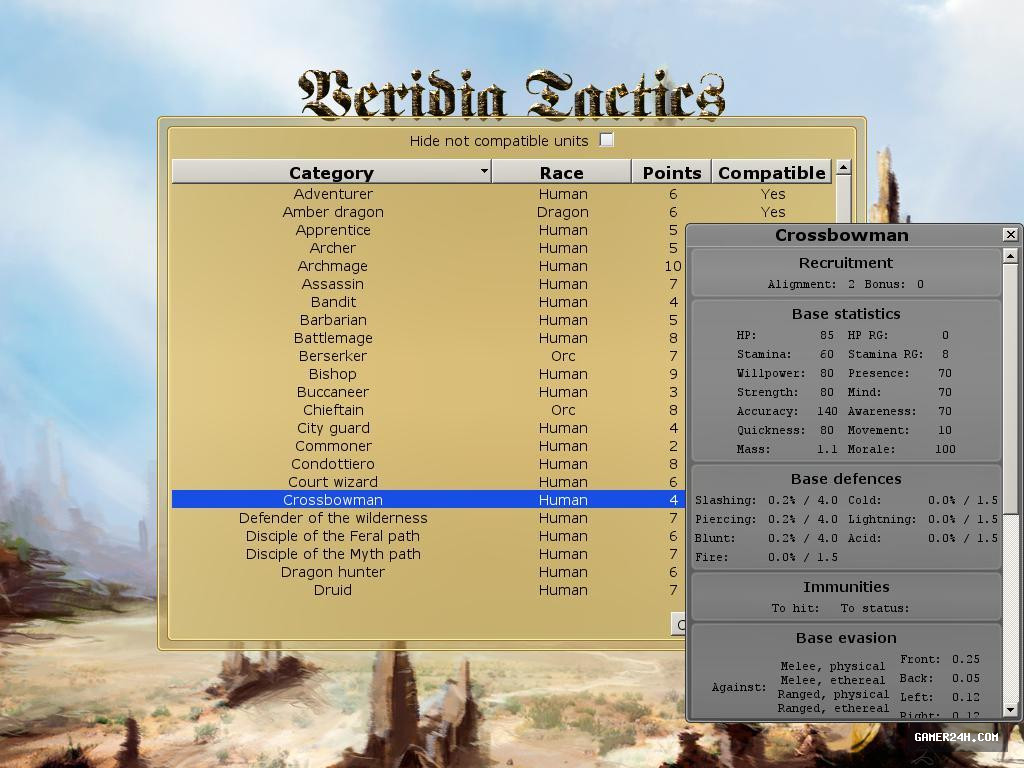The width and height of the screenshot is (1024, 768).
Task: Click the Recruitment section heading
Action: [x=846, y=263]
